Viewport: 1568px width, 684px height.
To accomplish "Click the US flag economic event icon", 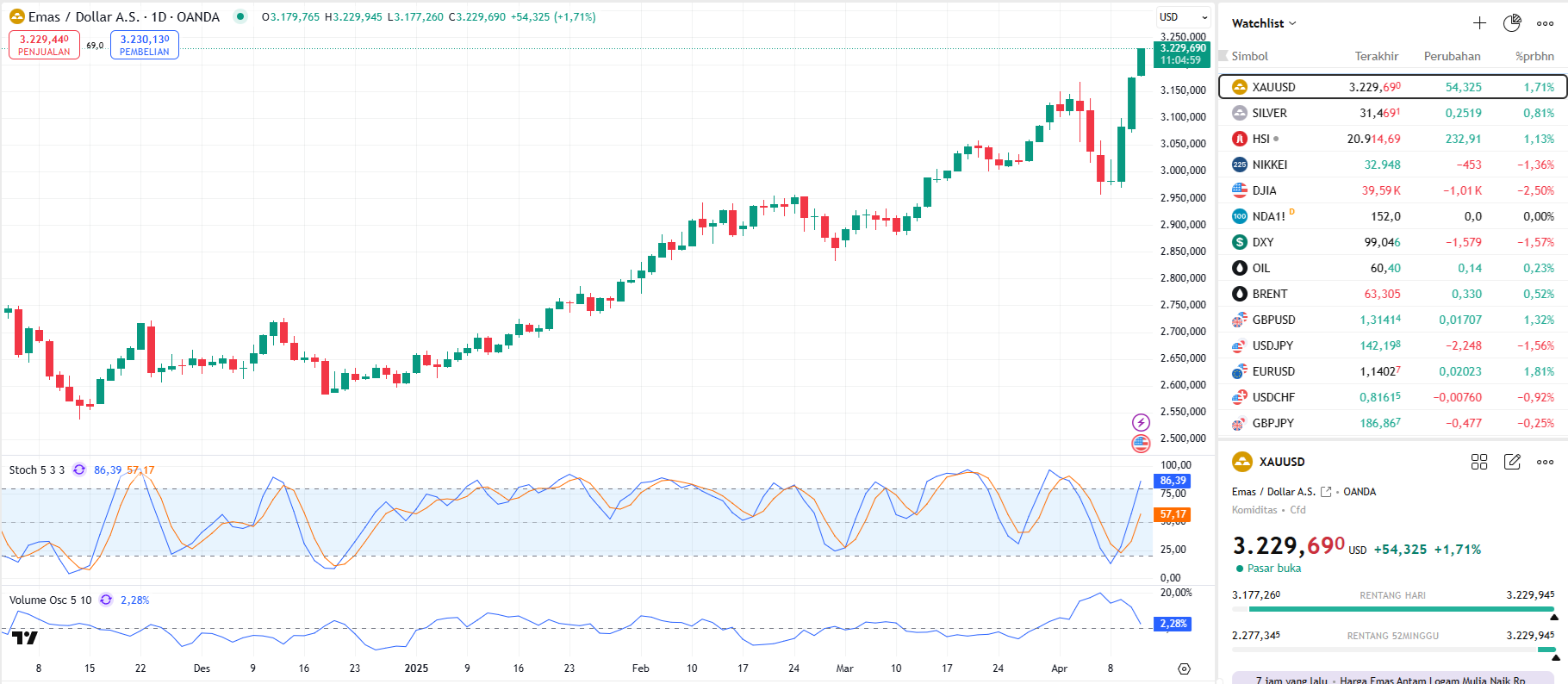I will pos(1141,444).
